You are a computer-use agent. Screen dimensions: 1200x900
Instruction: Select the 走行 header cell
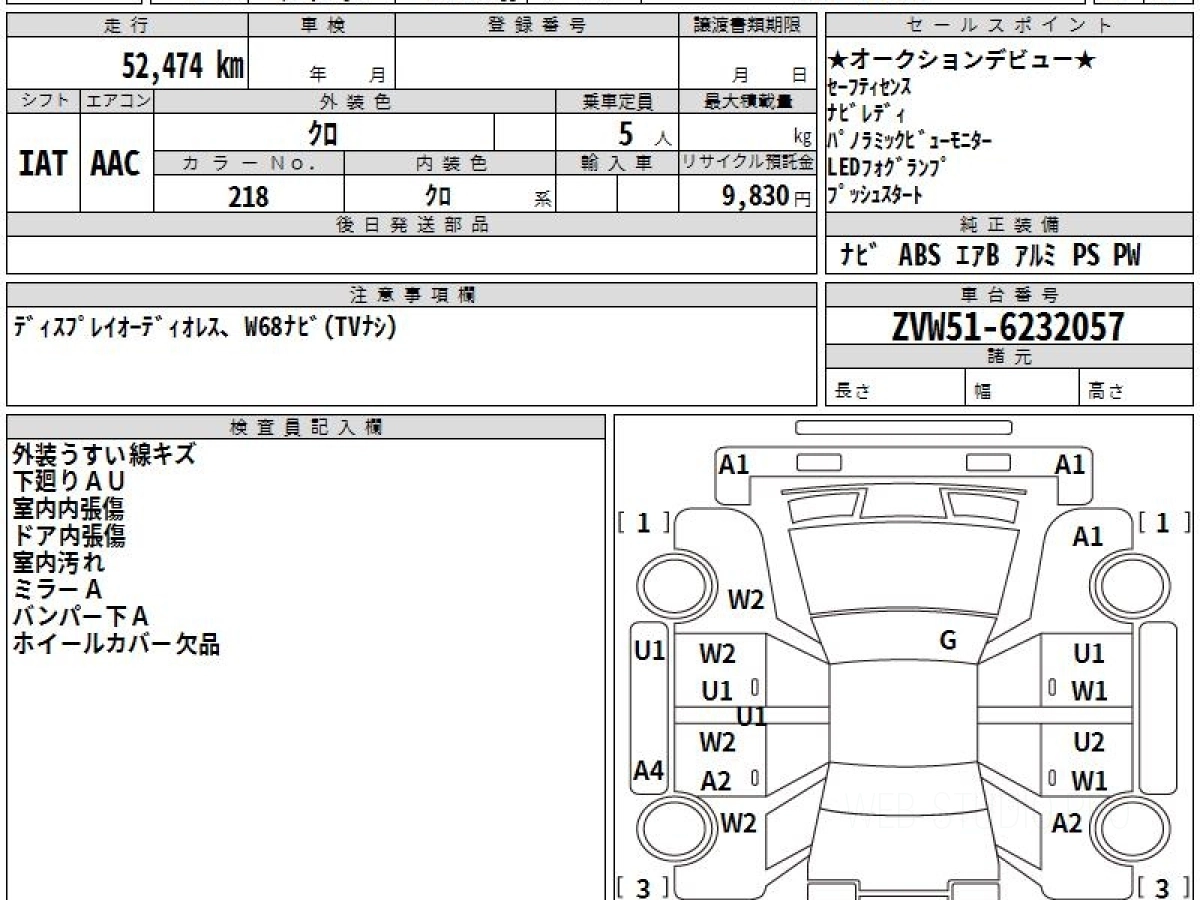(127, 26)
